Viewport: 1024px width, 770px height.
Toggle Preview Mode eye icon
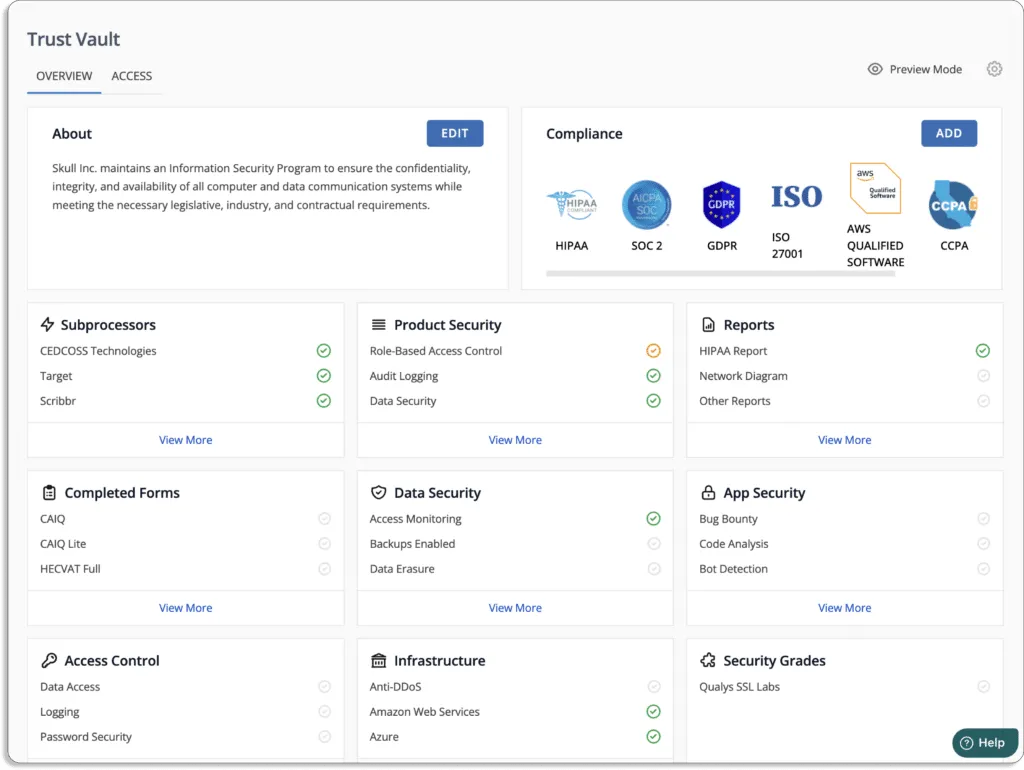[x=874, y=69]
